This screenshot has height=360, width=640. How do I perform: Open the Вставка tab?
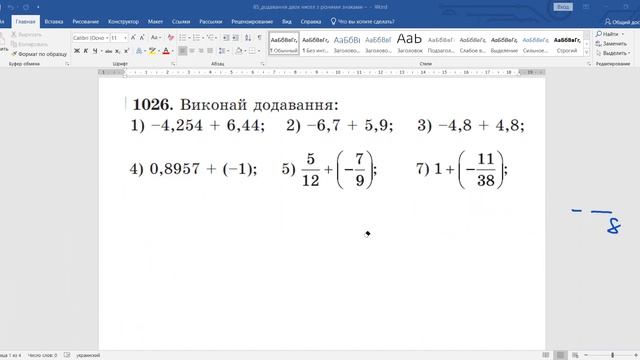tap(54, 22)
